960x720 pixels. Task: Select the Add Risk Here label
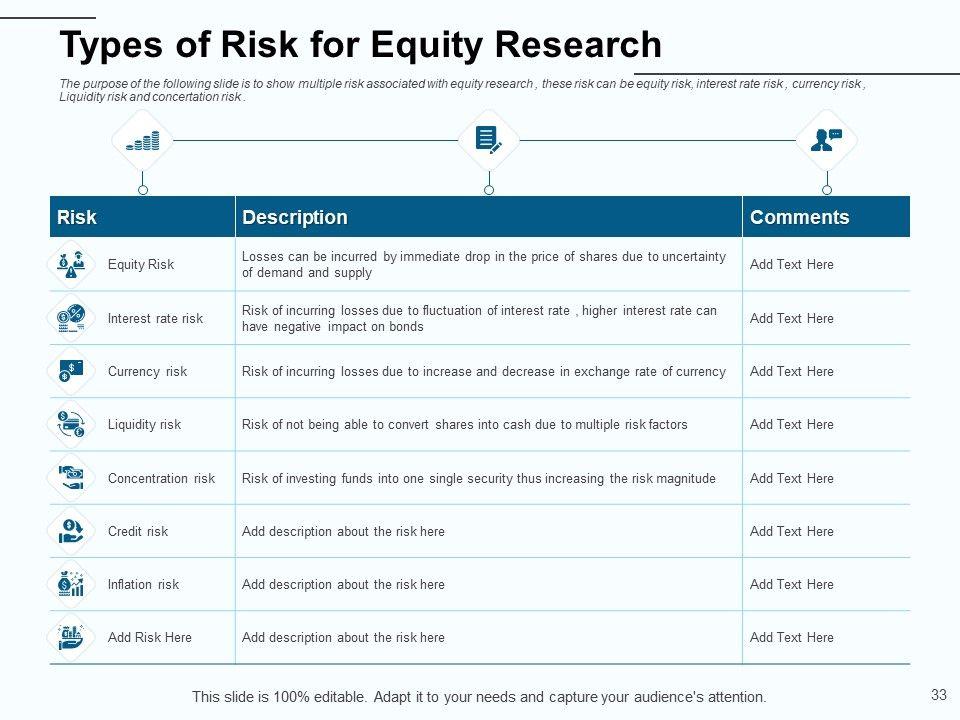click(149, 637)
